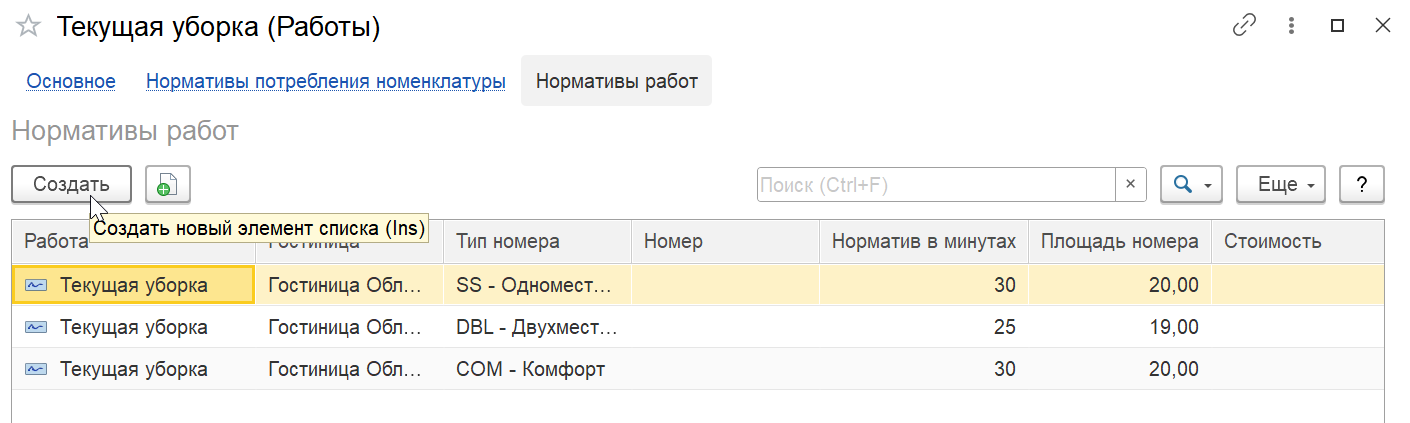Viewport: 1410px width, 423px height.
Task: Copy link to this form (chain icon)
Action: 1244,27
